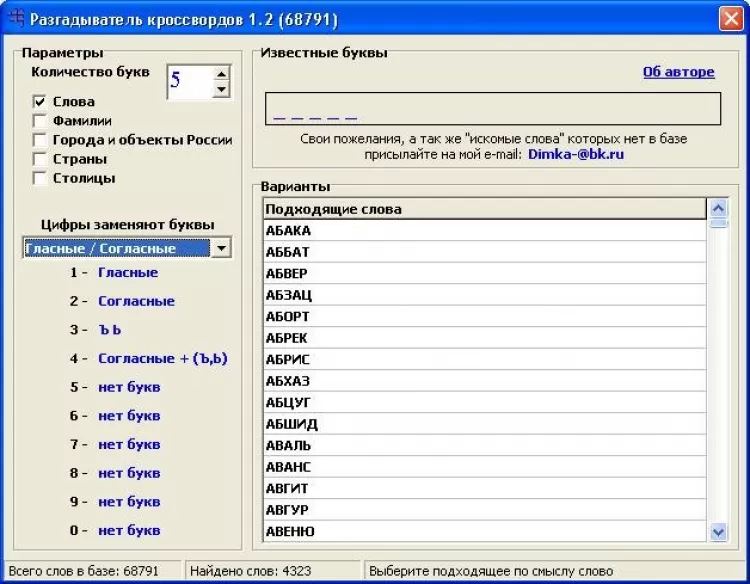
Task: Click the known letters input field
Action: (x=492, y=108)
